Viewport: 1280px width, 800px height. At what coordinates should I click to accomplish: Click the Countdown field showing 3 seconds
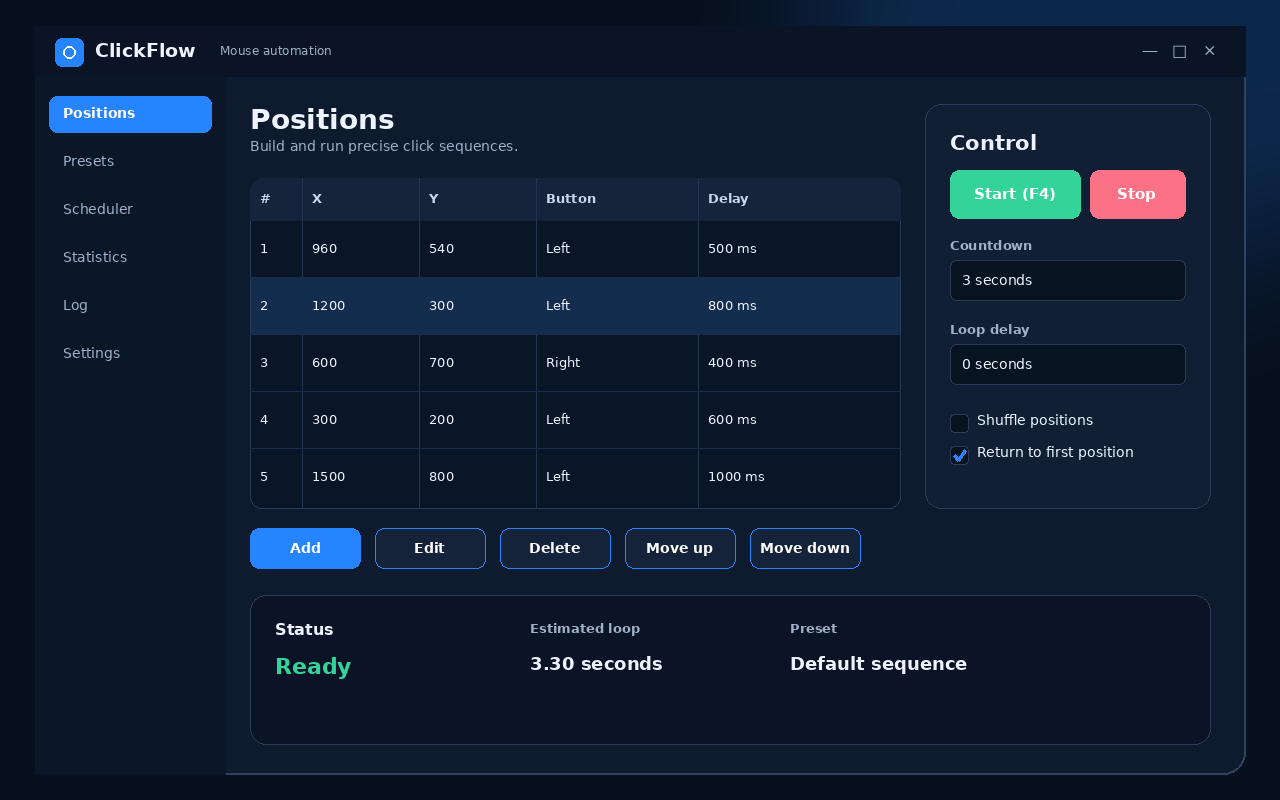coord(1067,280)
